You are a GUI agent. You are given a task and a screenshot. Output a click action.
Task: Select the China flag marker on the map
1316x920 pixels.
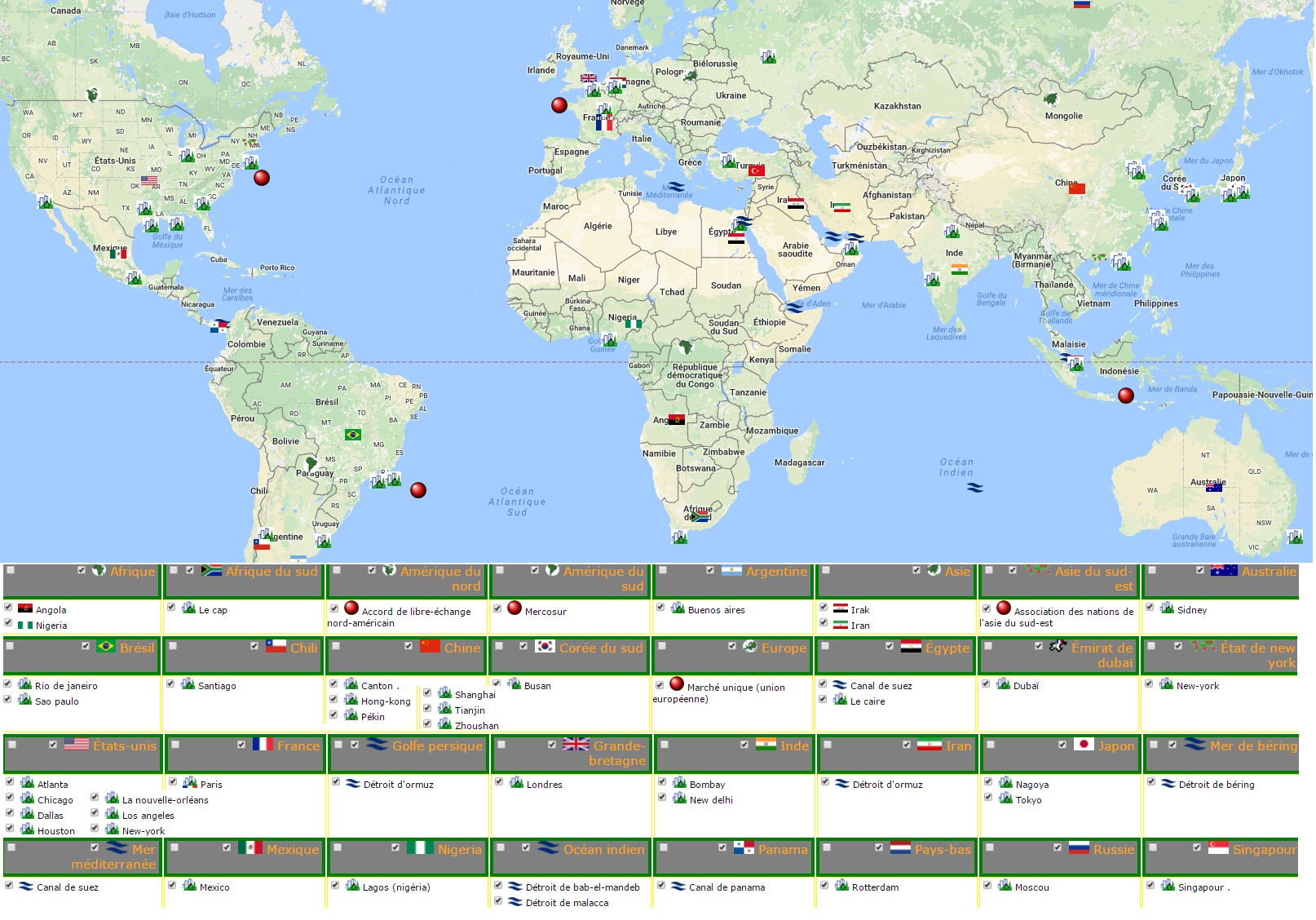pos(1077,188)
